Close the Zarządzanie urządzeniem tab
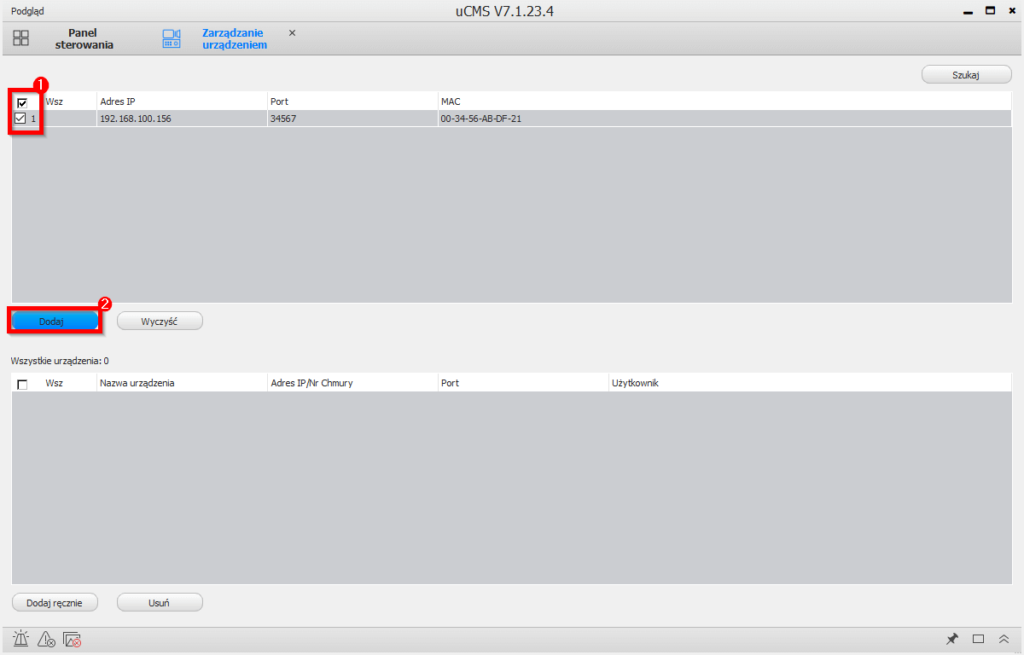This screenshot has height=655, width=1024. tap(292, 33)
